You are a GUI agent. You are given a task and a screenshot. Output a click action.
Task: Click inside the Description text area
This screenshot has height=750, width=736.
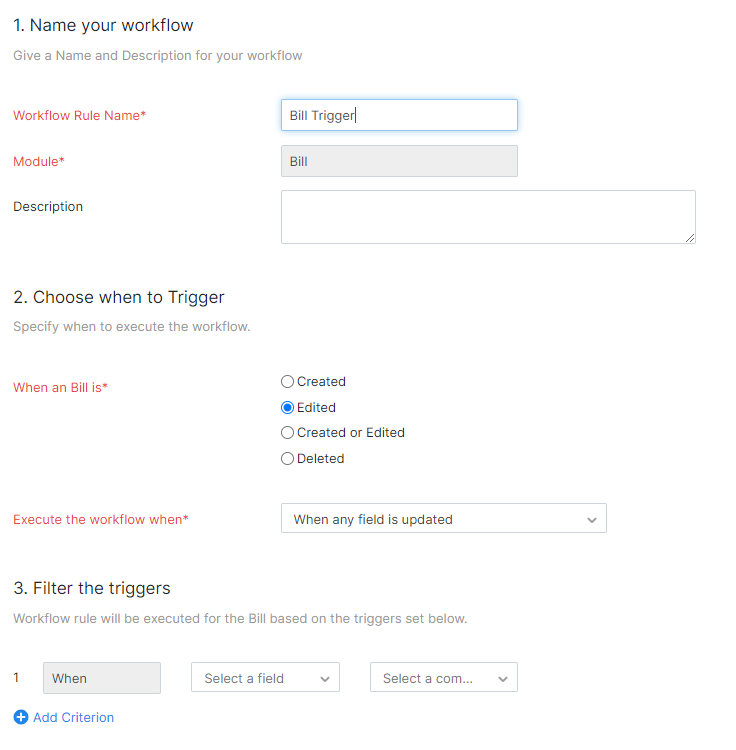pos(487,217)
